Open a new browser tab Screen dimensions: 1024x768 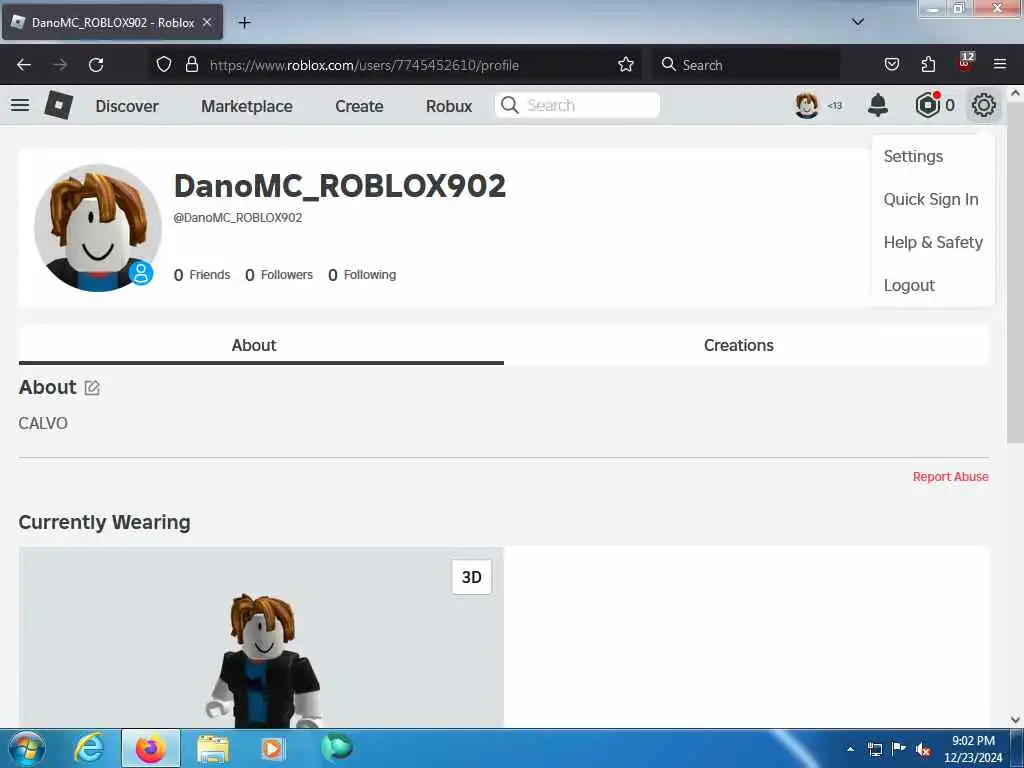(244, 23)
